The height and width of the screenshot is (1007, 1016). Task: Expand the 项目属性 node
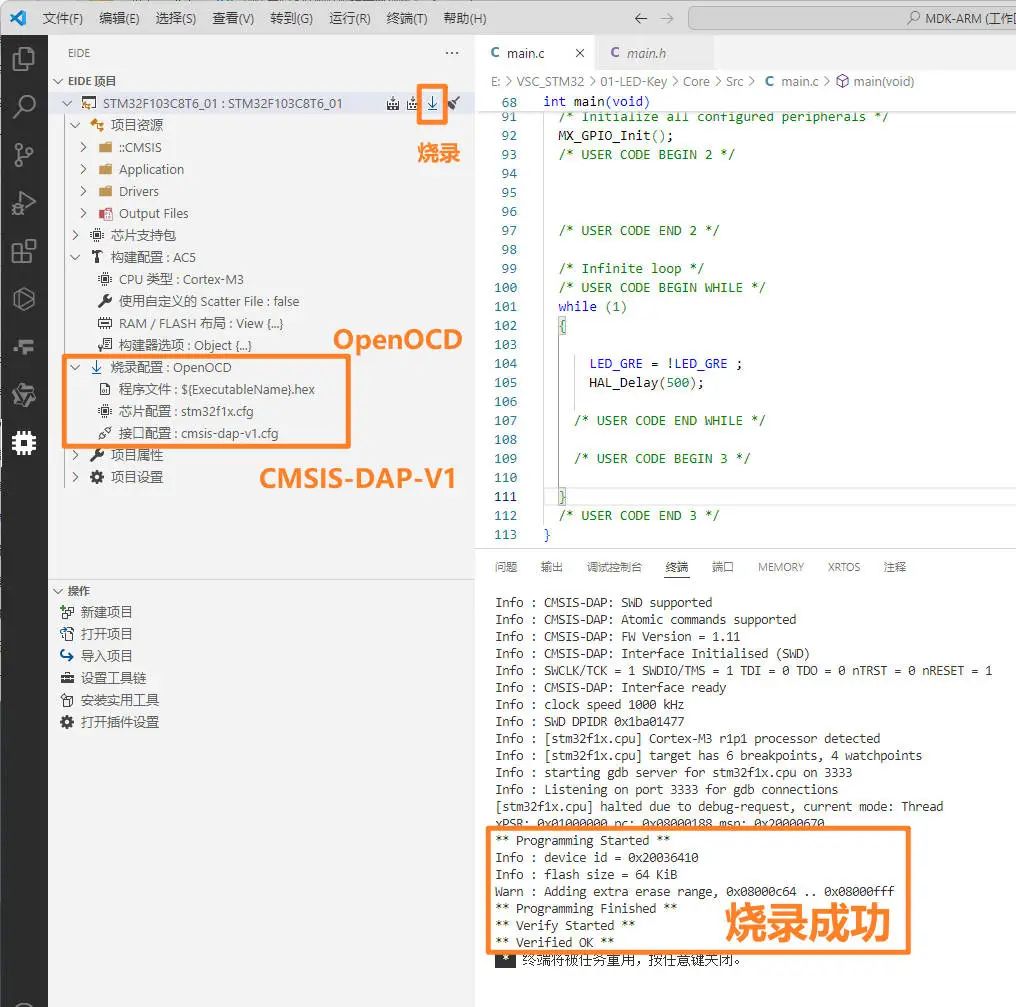click(x=76, y=455)
